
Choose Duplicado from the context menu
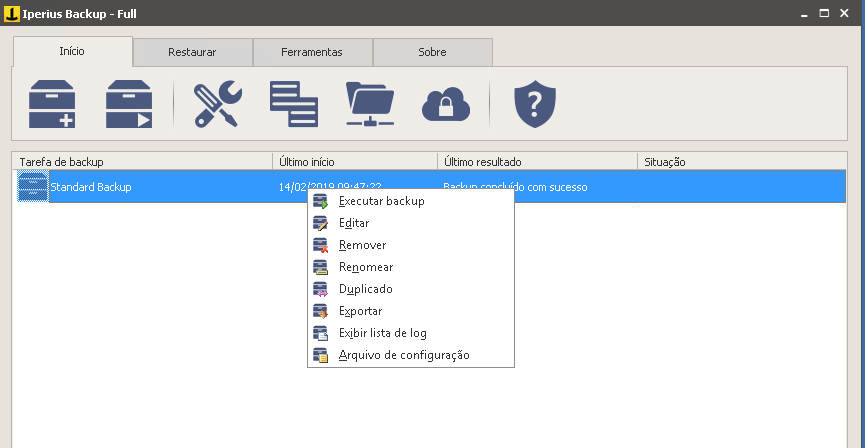tap(410, 289)
